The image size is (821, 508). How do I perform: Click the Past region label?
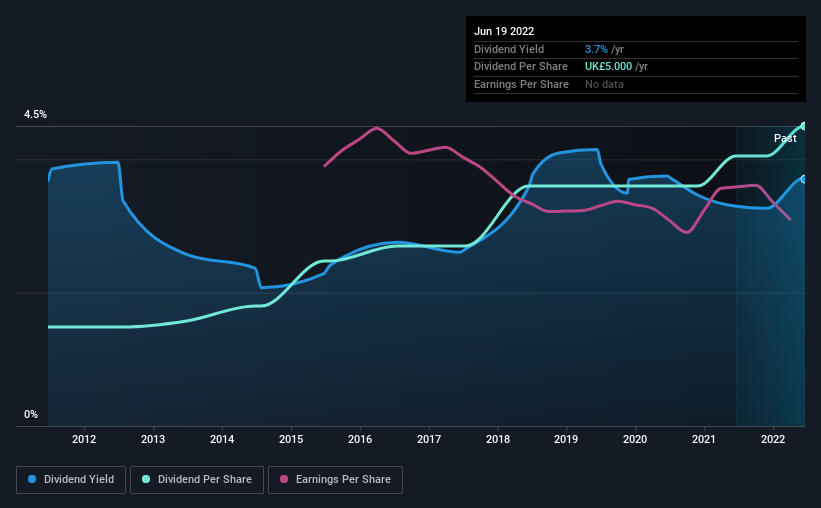point(785,138)
